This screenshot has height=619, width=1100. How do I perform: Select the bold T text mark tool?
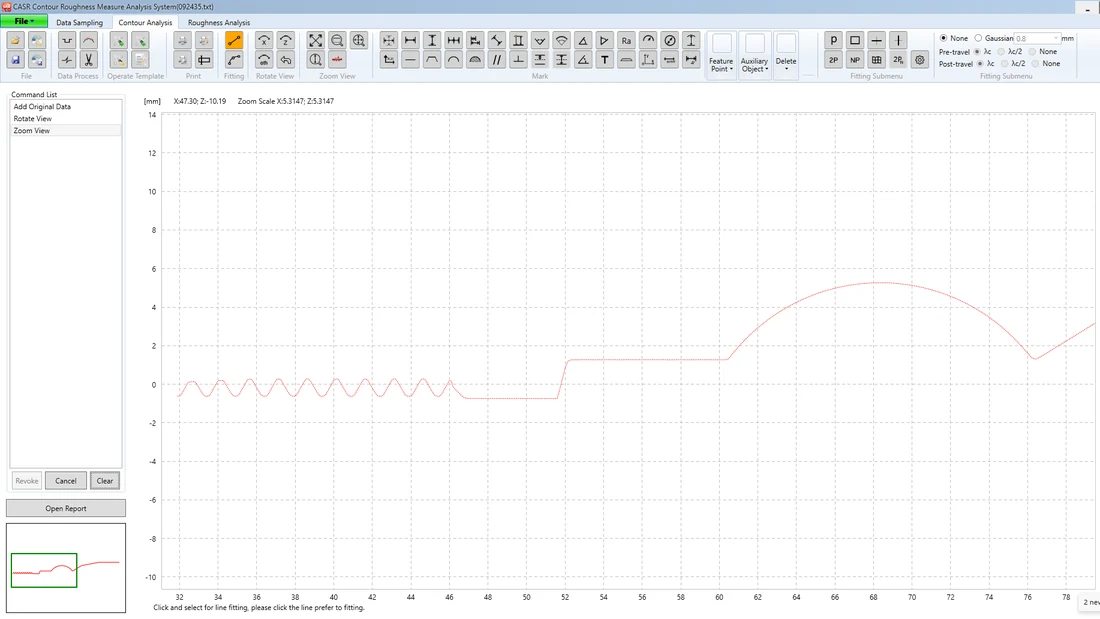605,60
